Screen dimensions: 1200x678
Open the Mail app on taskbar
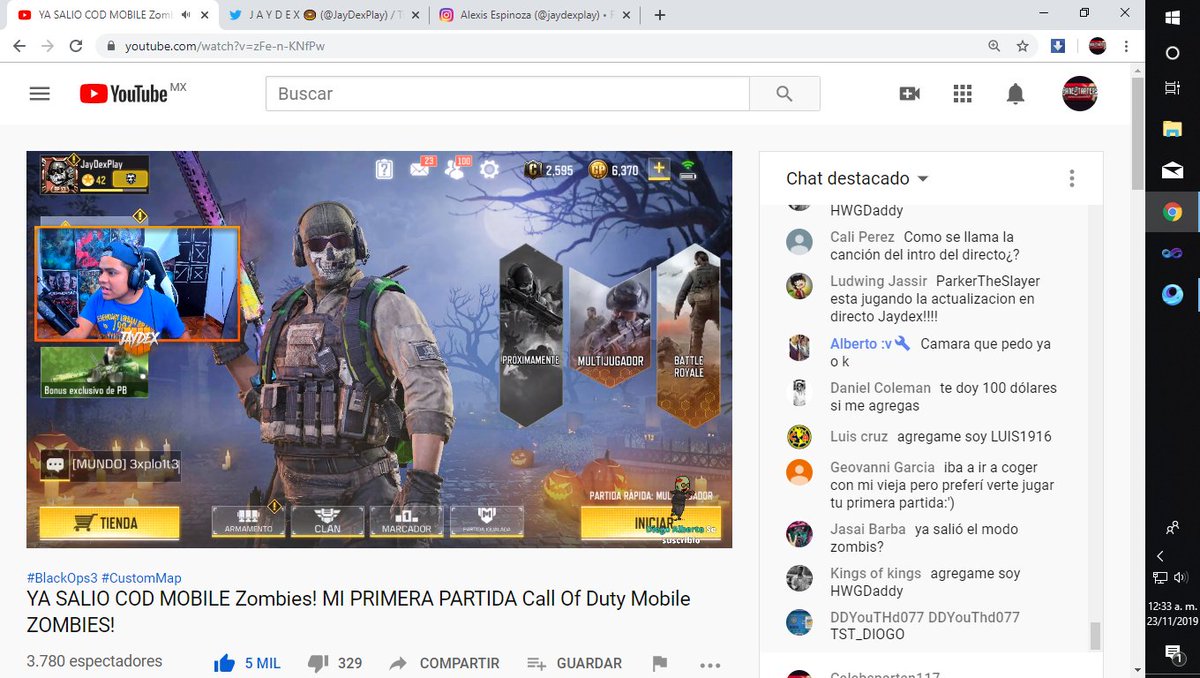pos(1172,171)
